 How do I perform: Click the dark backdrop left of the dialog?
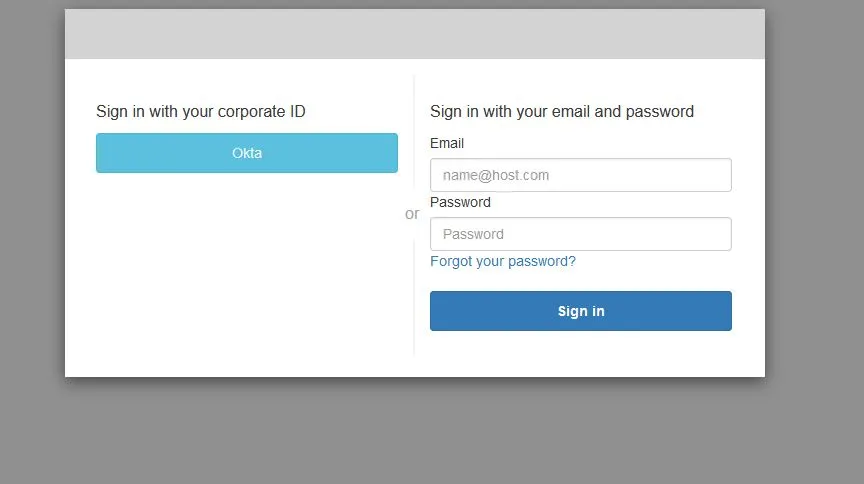coord(32,200)
